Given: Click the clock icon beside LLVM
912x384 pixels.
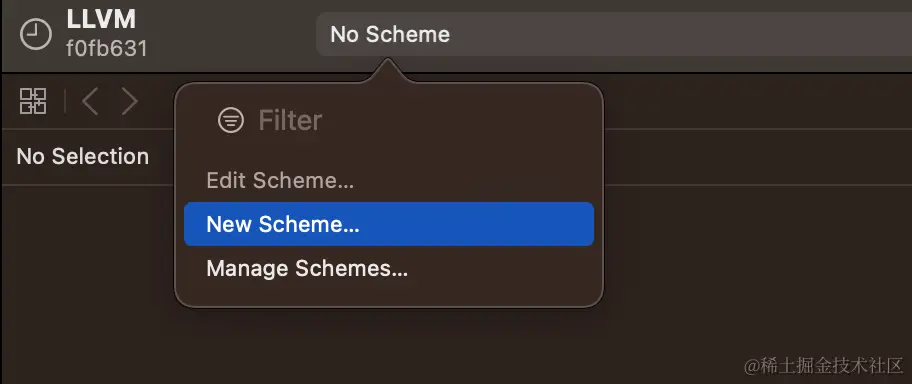Looking at the screenshot, I should click(36, 35).
